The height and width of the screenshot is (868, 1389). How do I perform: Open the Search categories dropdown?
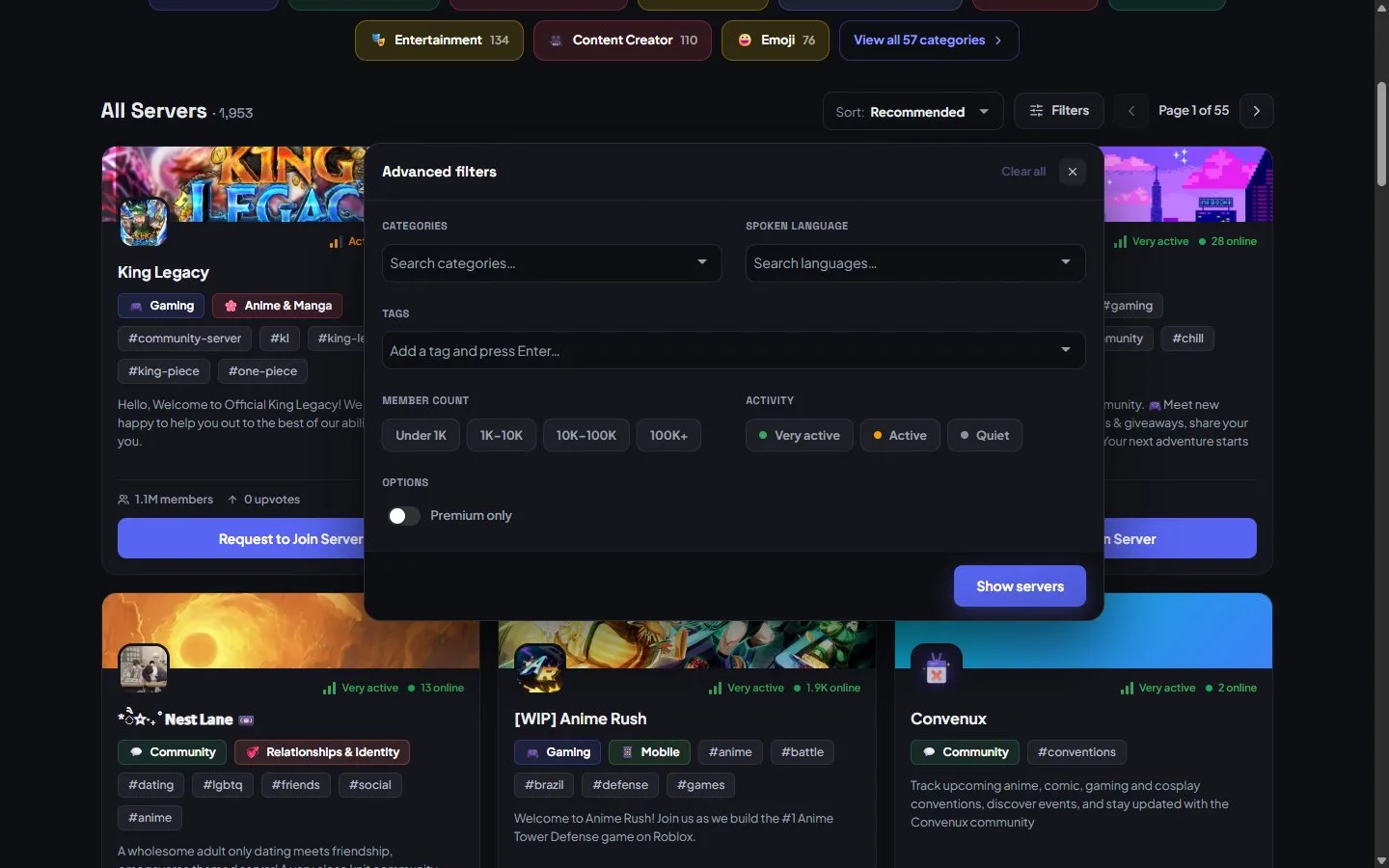click(x=552, y=263)
